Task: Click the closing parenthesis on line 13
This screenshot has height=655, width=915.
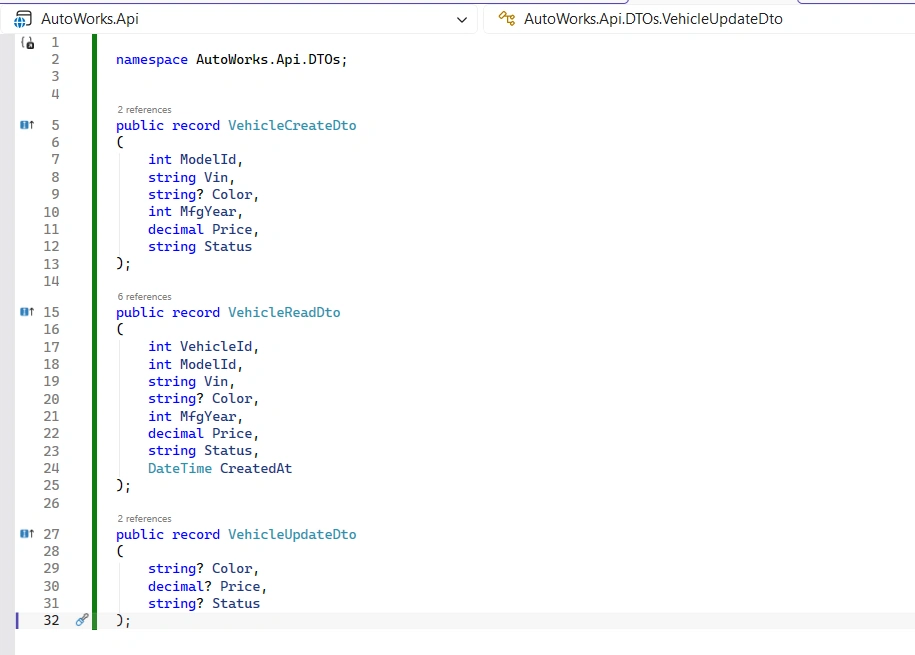Action: click(120, 264)
